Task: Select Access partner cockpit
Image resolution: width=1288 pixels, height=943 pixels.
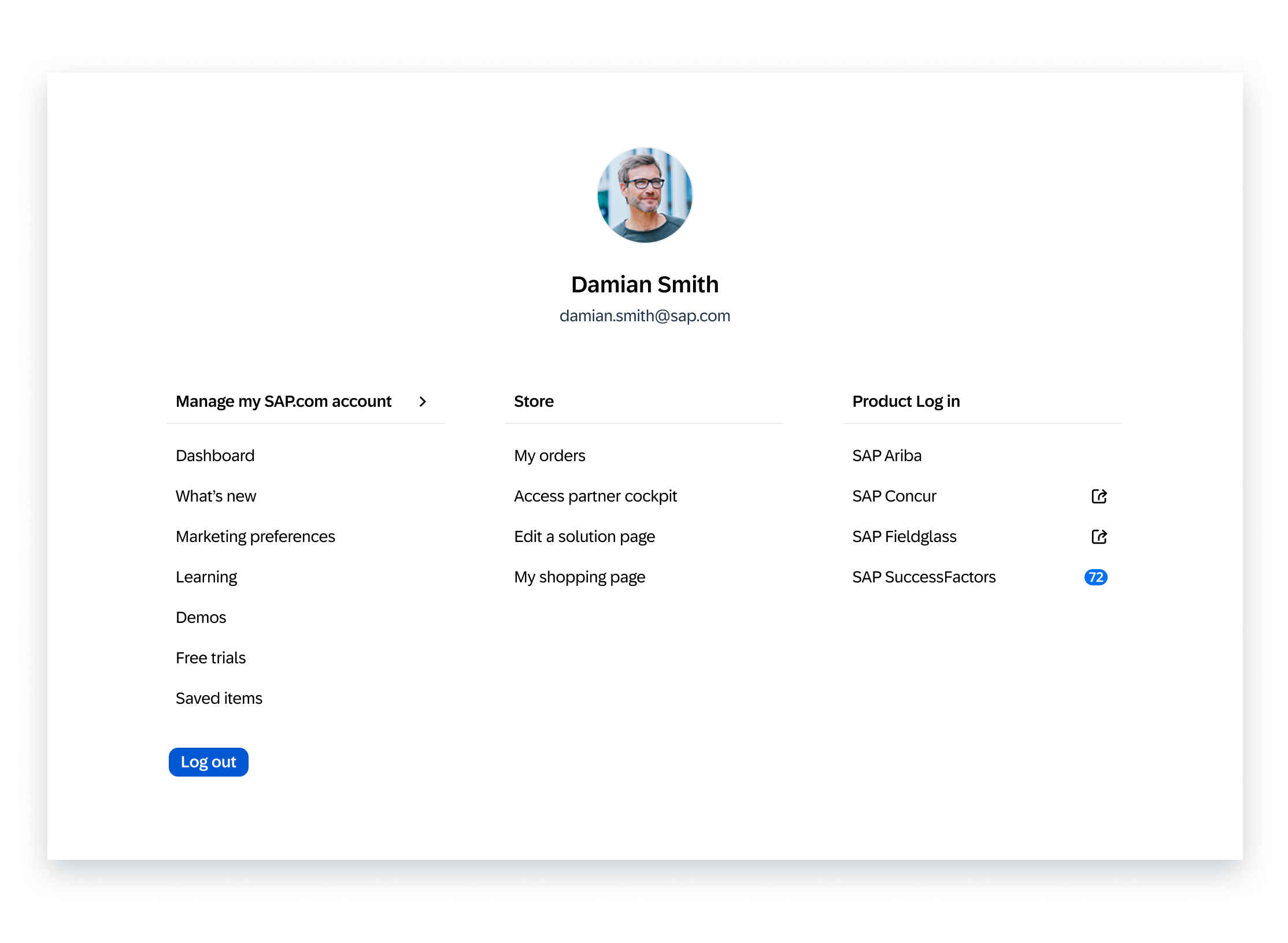Action: (x=595, y=496)
